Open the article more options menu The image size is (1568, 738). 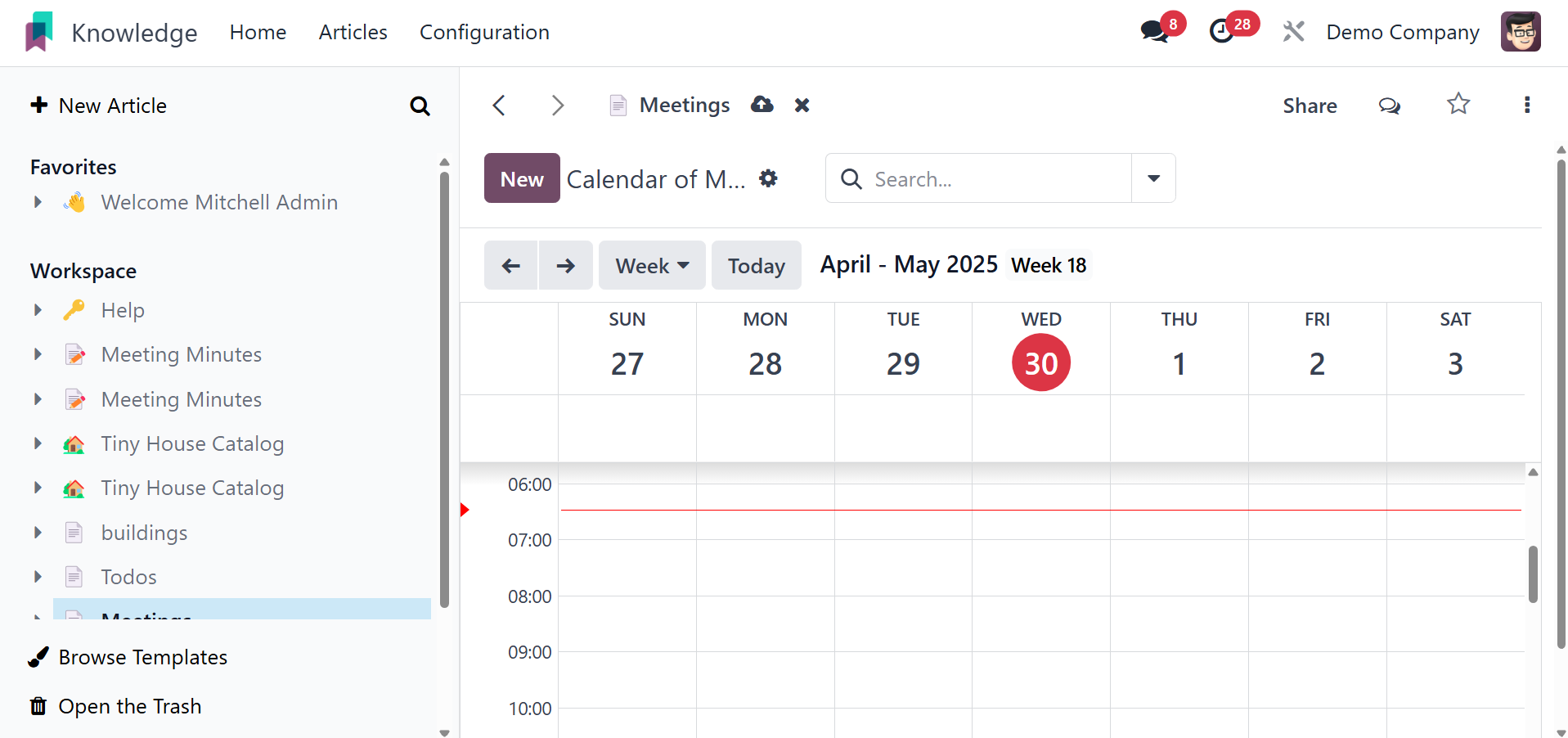1526,105
